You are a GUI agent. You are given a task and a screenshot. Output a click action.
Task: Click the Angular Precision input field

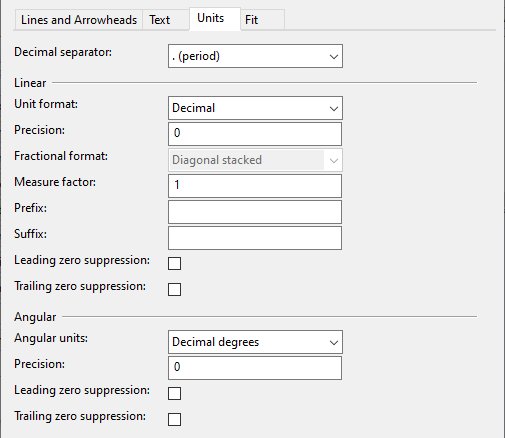255,368
